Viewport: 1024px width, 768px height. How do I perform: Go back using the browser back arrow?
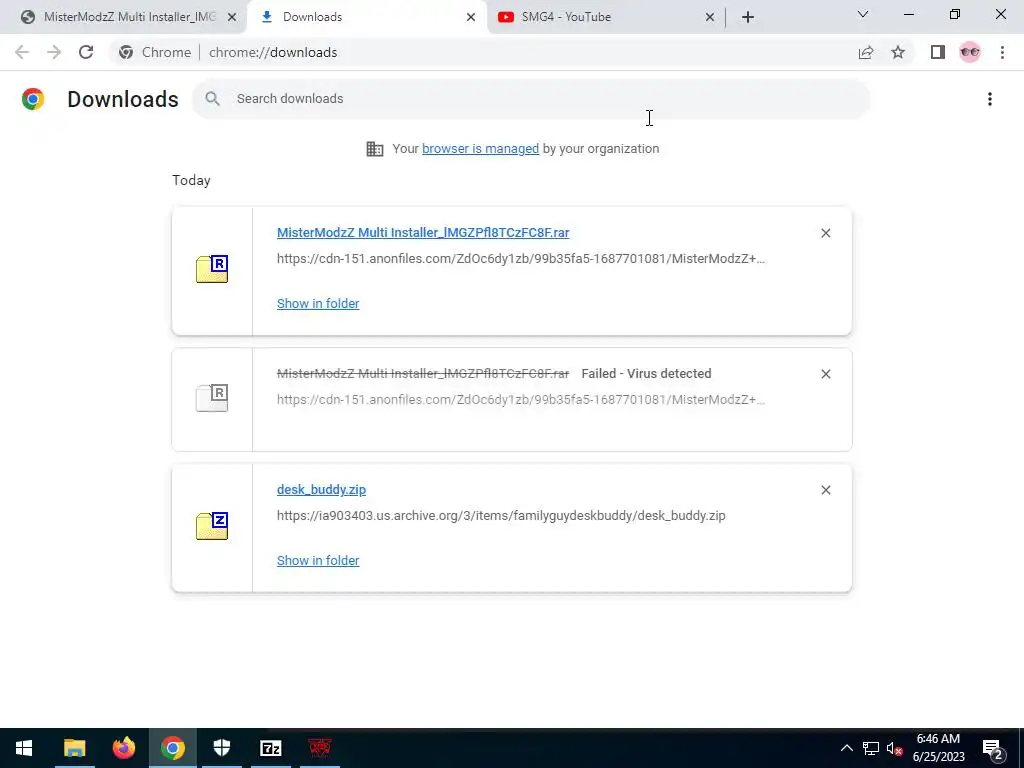click(x=22, y=52)
